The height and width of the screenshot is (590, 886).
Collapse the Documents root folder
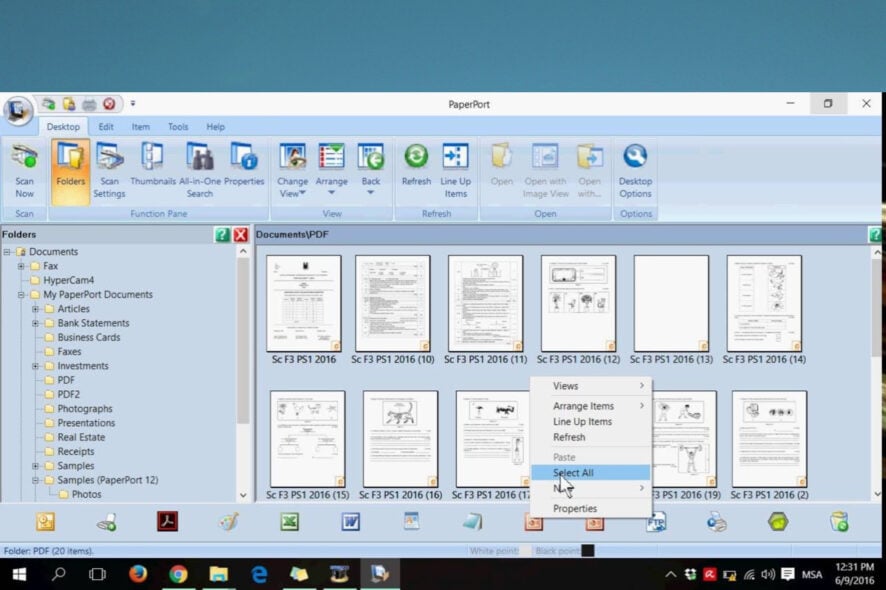click(7, 251)
